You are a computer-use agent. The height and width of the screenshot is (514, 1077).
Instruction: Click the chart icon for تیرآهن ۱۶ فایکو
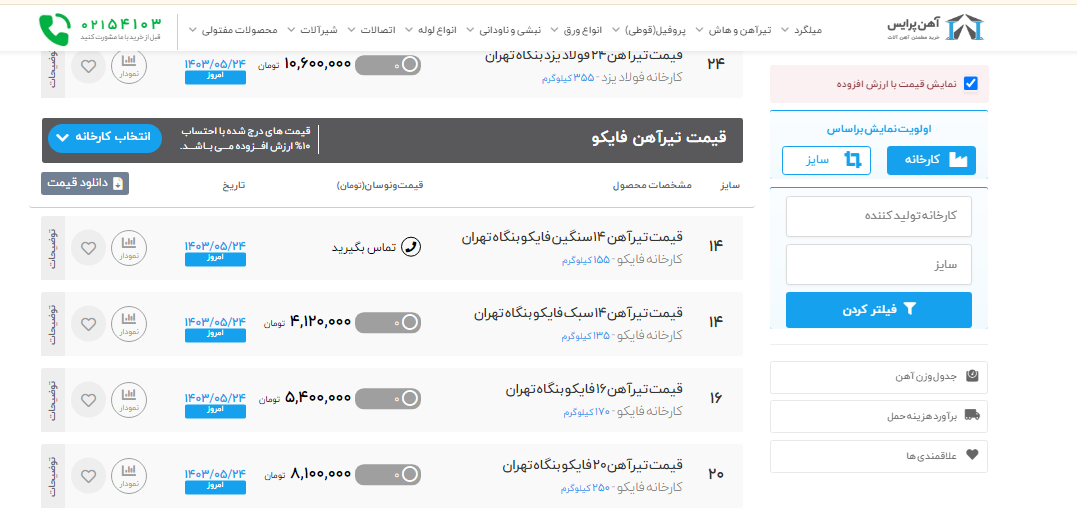pos(129,399)
